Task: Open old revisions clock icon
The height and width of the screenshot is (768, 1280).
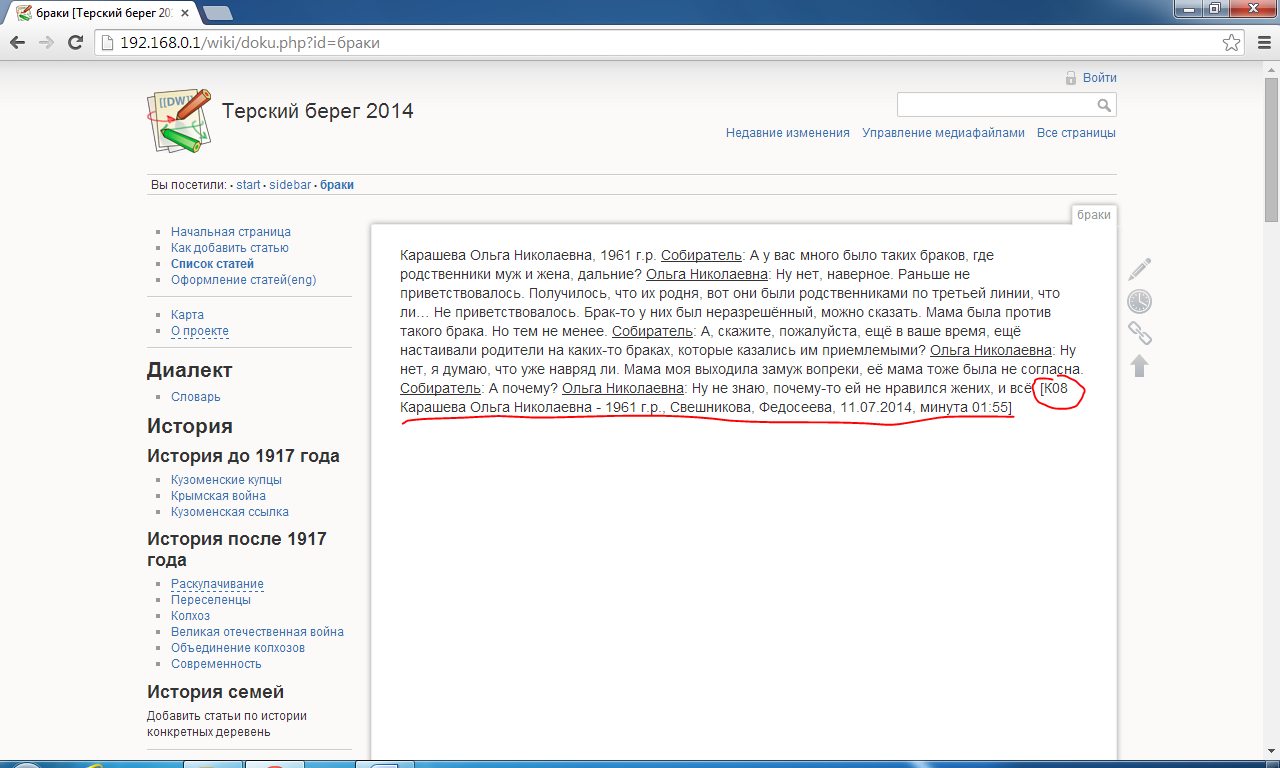Action: pos(1139,301)
